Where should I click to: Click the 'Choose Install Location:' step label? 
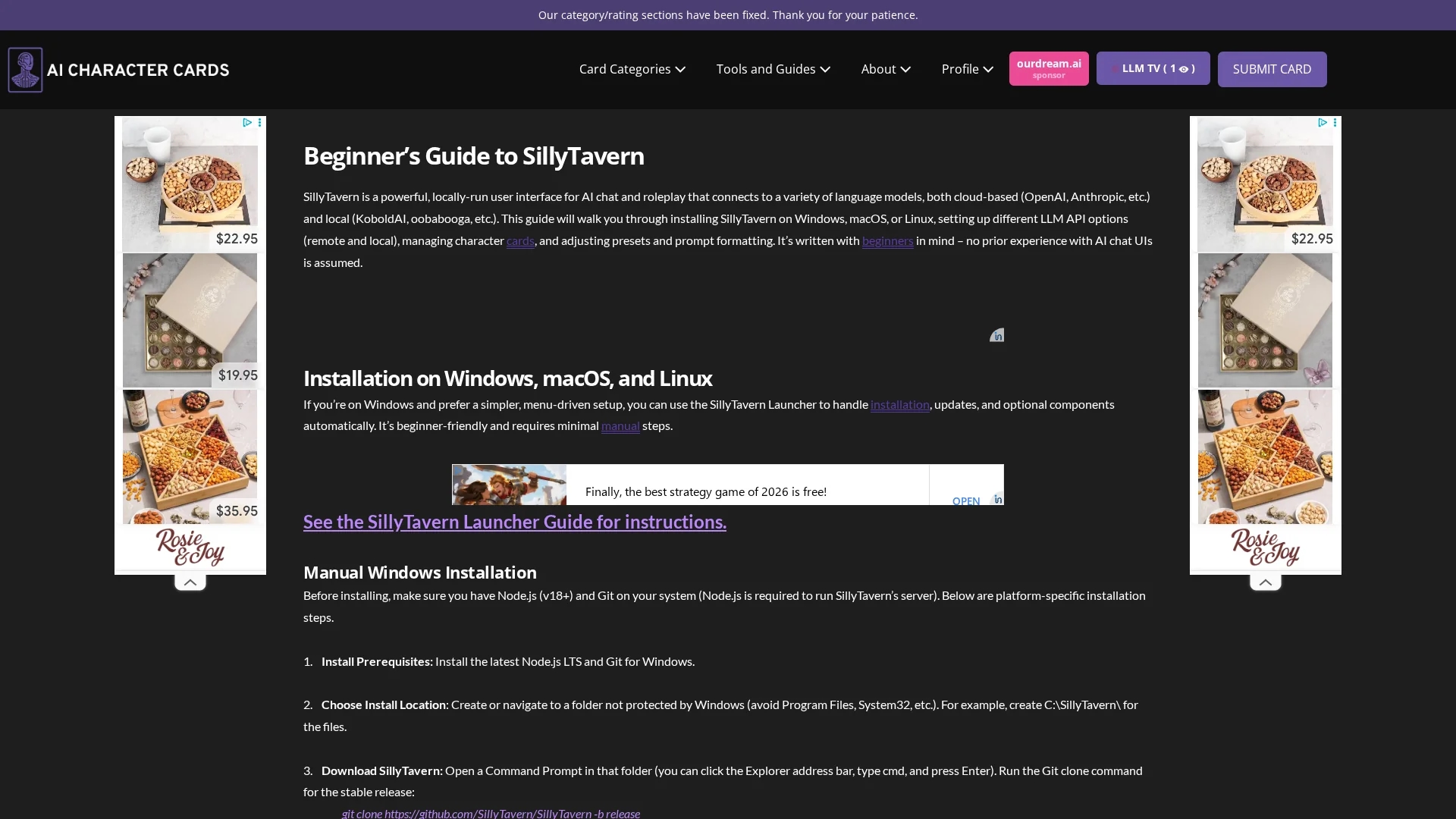pyautogui.click(x=384, y=704)
